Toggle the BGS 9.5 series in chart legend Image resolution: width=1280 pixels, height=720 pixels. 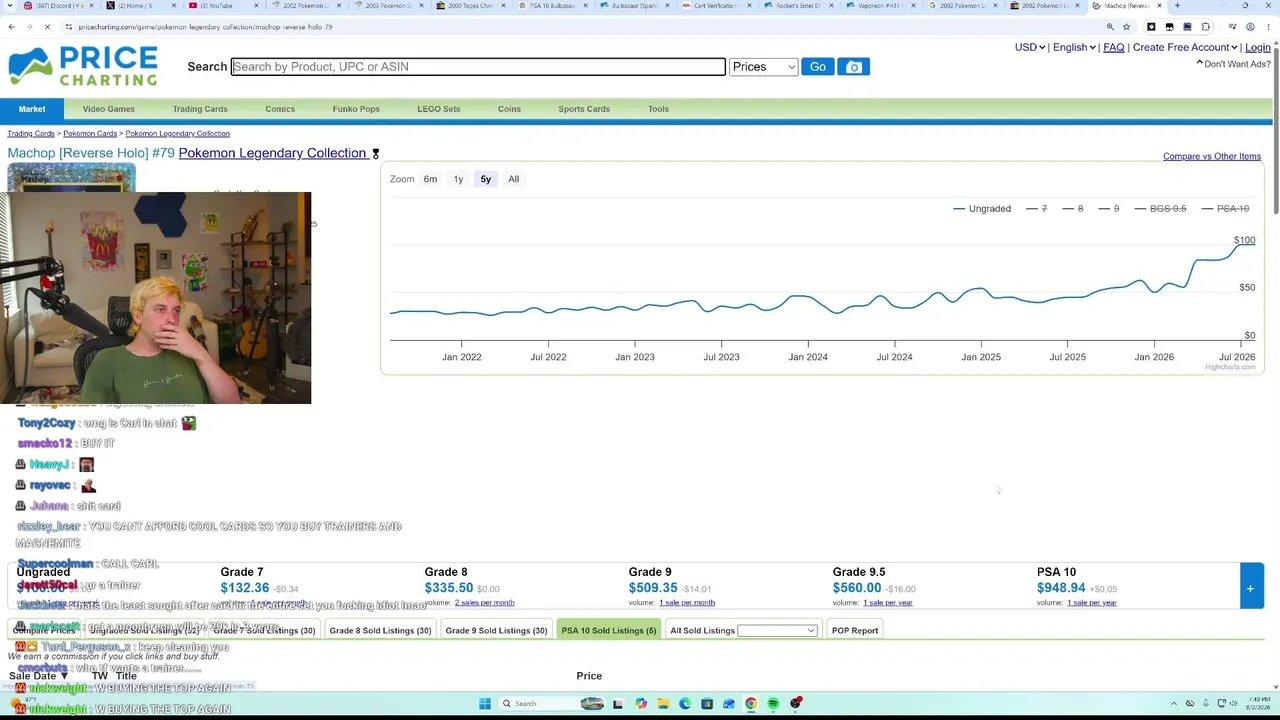1160,209
